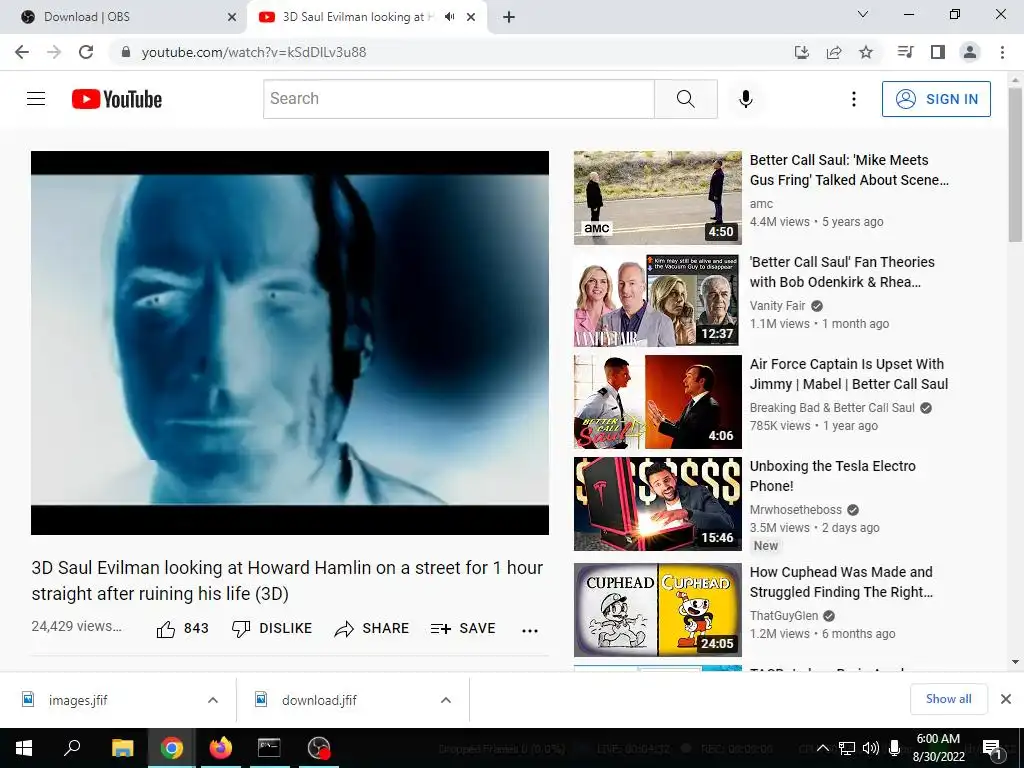Open Mike Meets Gus Fring video thumbnail
This screenshot has width=1024, height=768.
658,198
